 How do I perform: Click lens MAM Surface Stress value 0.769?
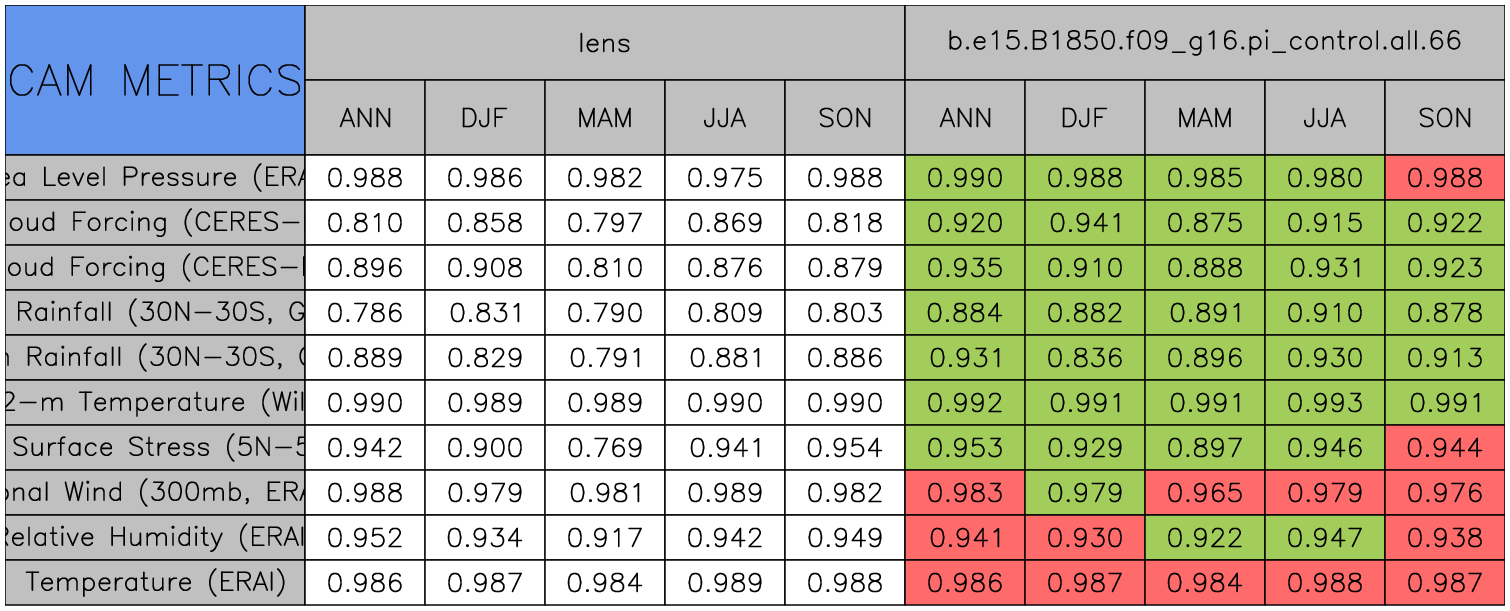coord(604,448)
